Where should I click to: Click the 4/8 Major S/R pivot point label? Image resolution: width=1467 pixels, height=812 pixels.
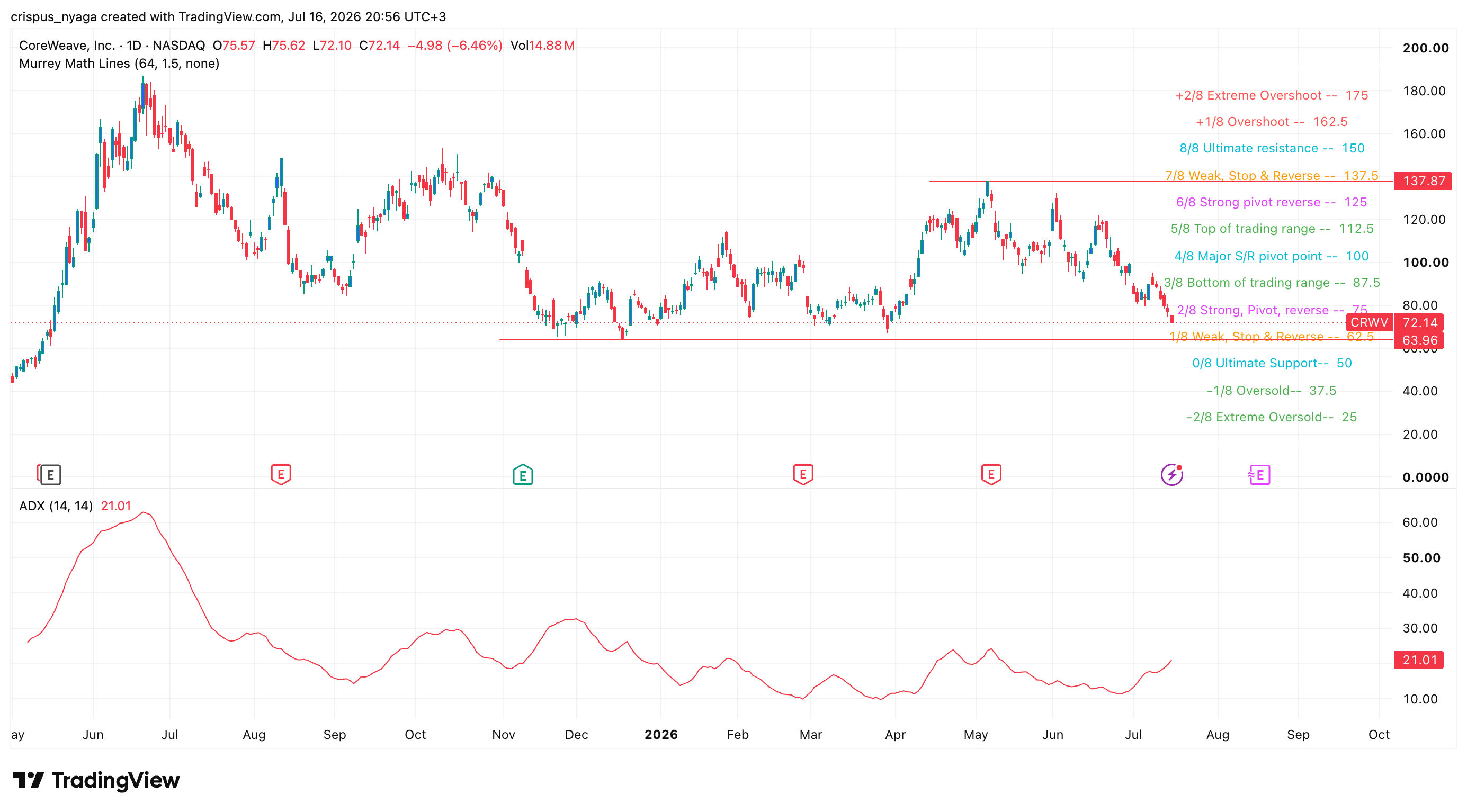tap(1272, 256)
